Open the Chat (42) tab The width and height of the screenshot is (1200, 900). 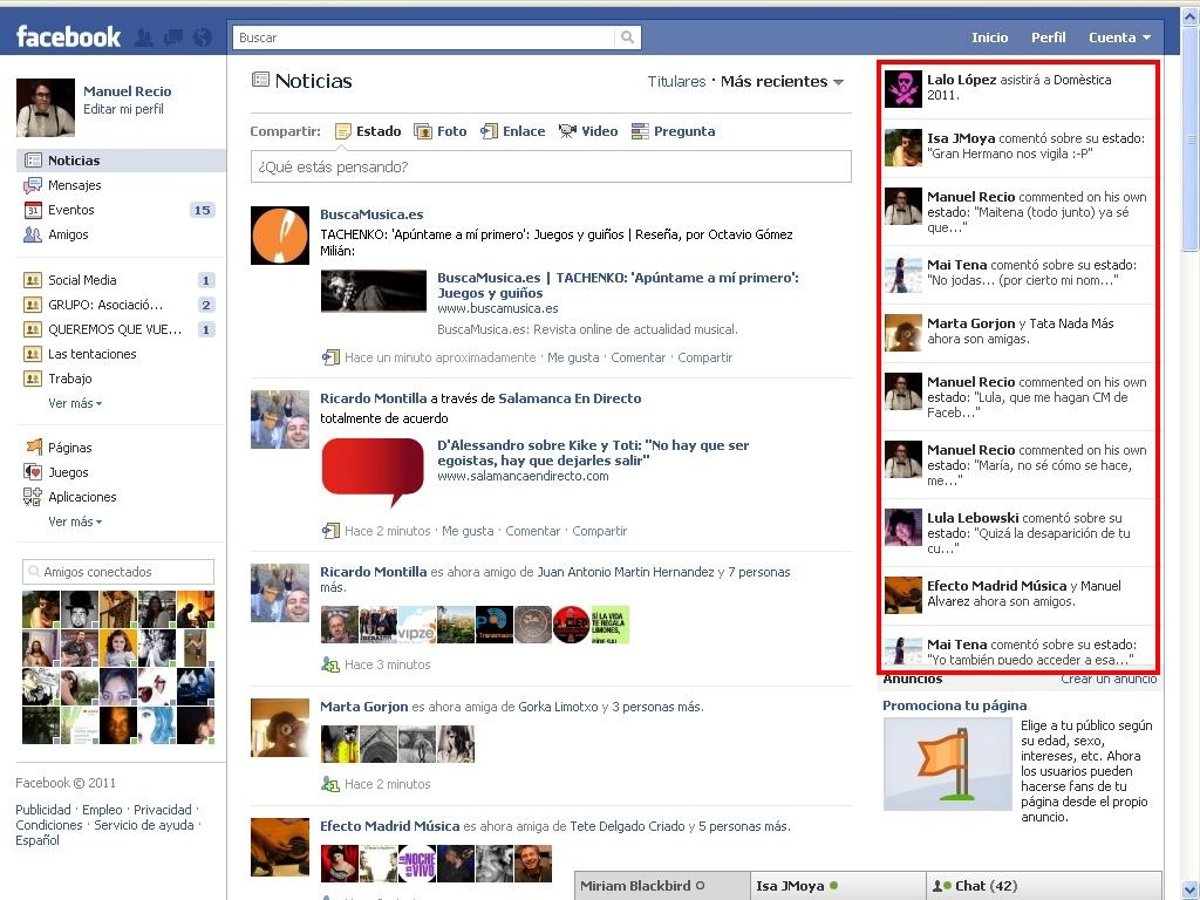1043,886
